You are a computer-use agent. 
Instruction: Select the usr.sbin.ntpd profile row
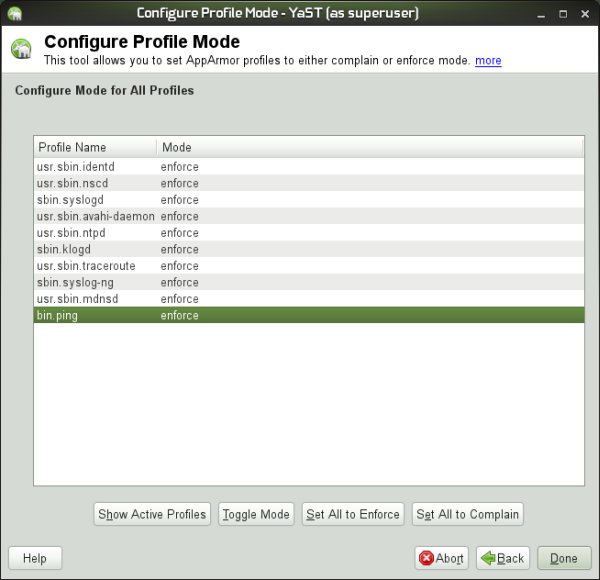pos(309,233)
